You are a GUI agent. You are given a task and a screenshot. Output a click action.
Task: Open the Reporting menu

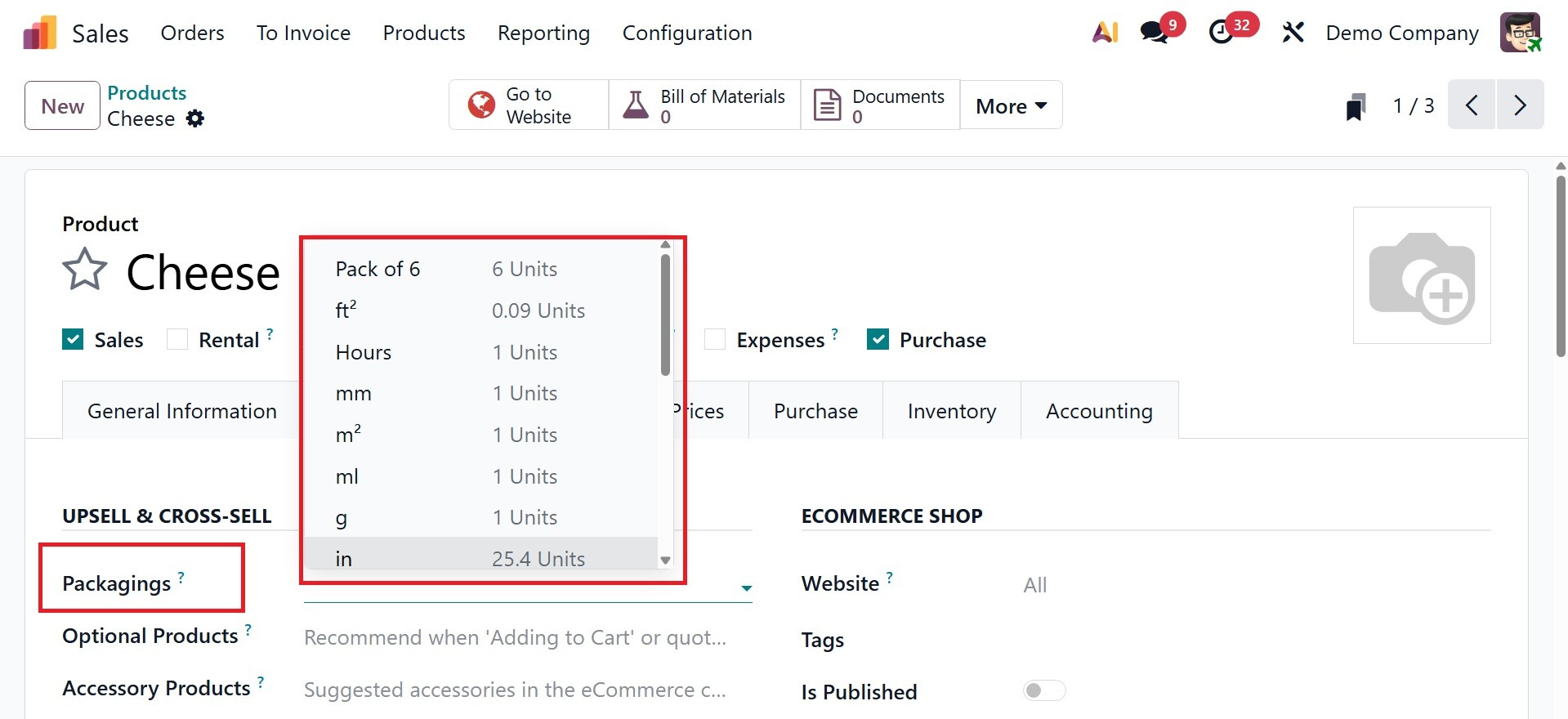point(543,33)
